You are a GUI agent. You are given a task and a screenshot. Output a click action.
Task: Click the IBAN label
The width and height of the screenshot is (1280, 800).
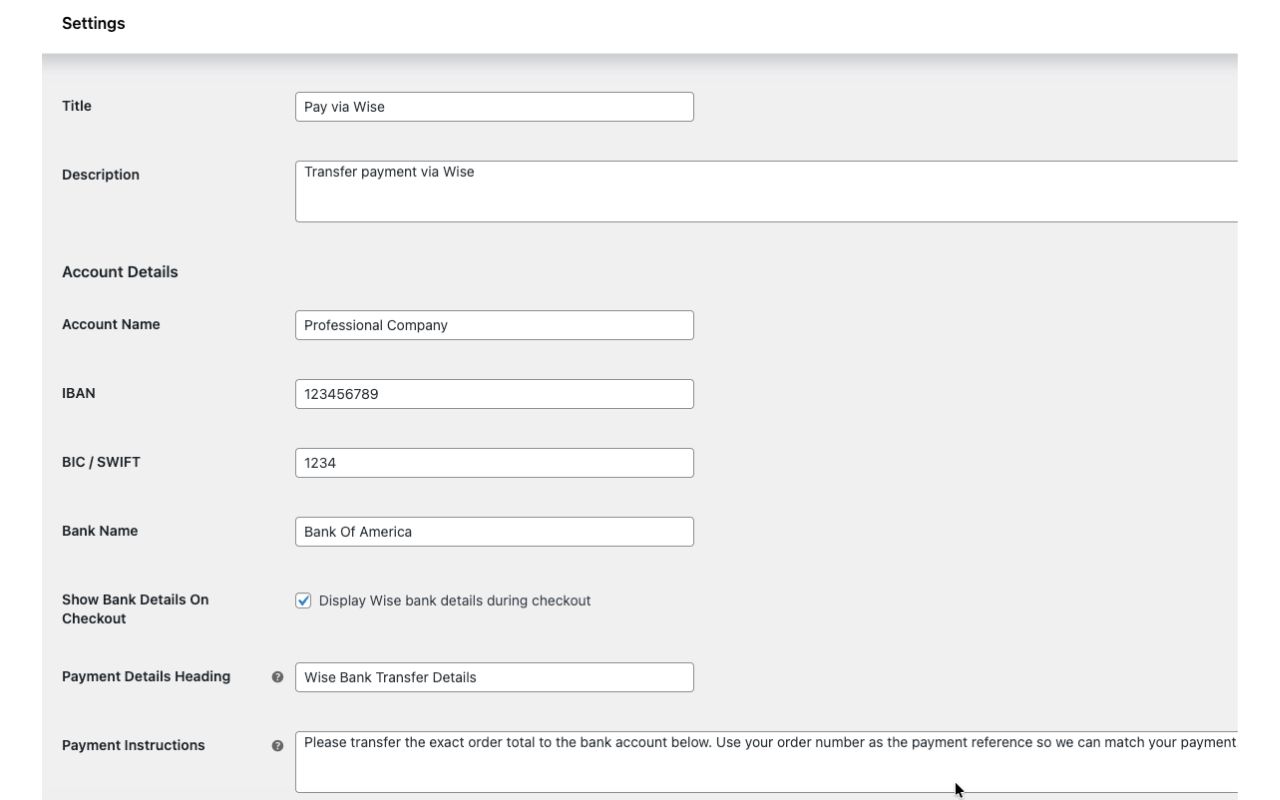click(79, 393)
